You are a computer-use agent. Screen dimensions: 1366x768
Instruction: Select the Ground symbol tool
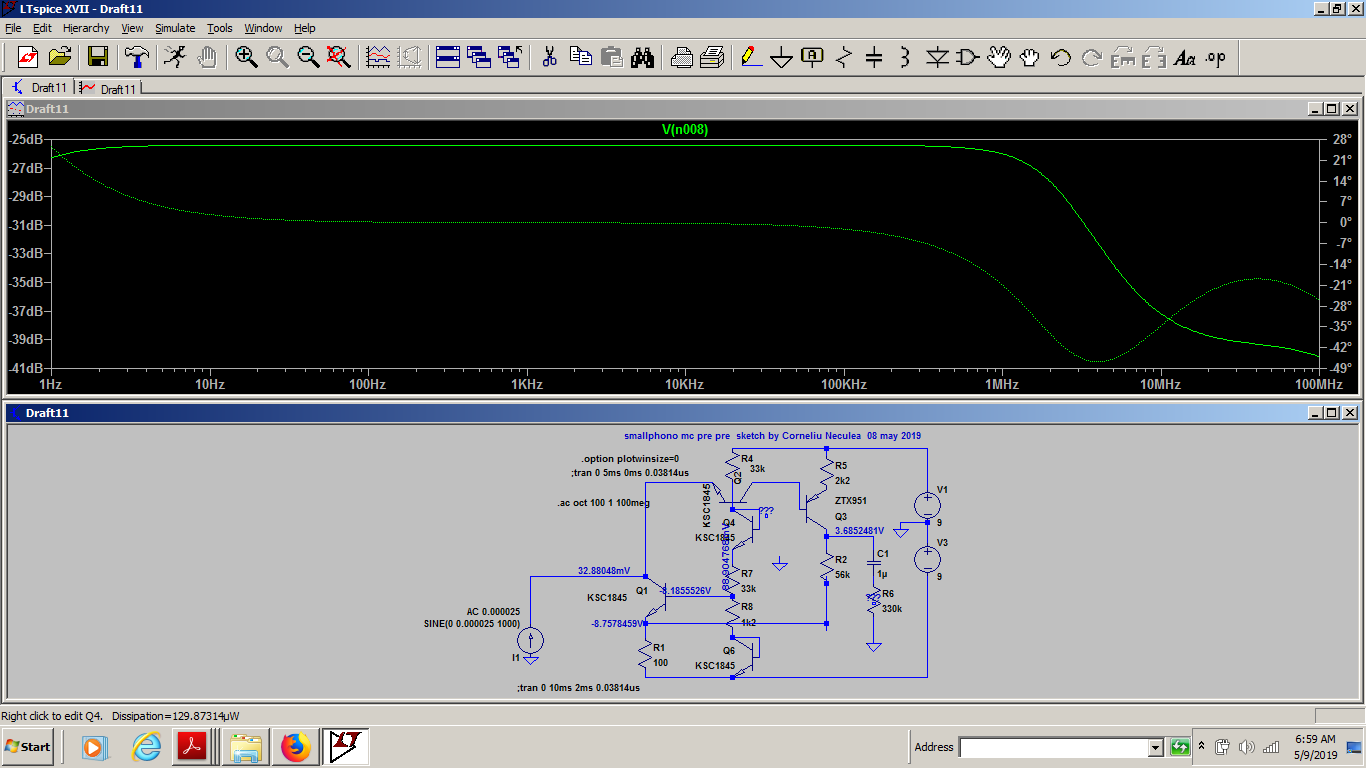click(x=782, y=57)
